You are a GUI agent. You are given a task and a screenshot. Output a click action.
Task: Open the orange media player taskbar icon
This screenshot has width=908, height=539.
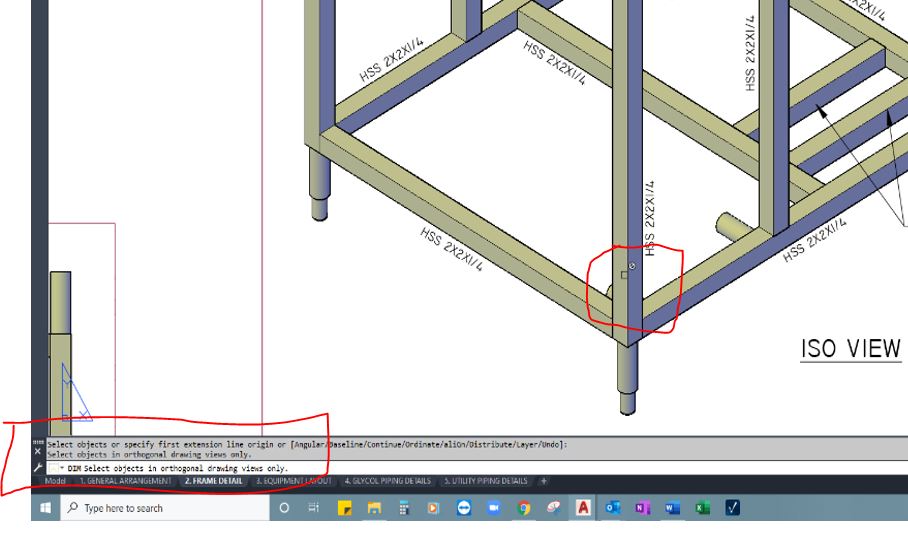click(433, 508)
